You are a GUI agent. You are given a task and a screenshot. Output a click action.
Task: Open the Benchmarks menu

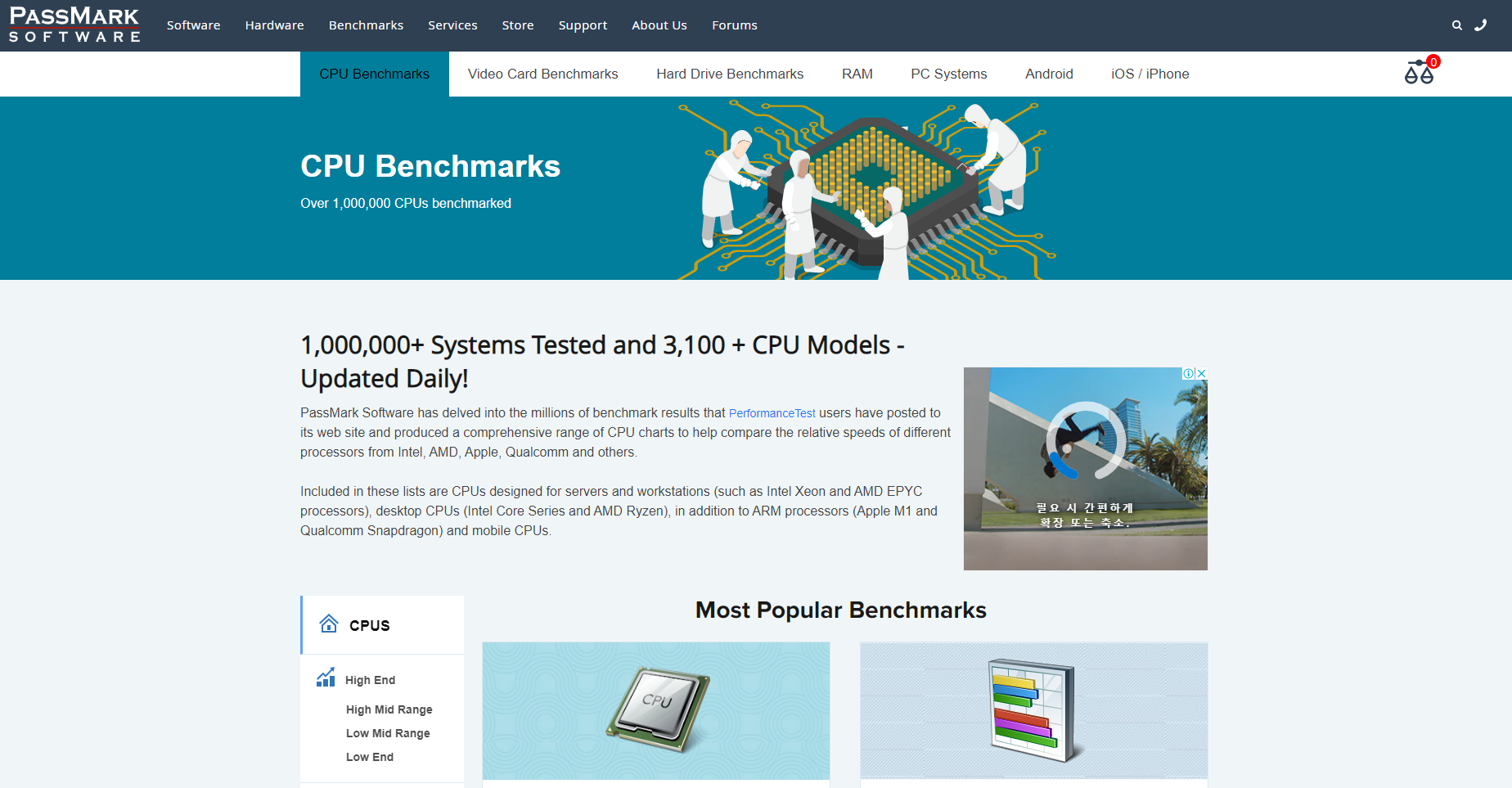[x=366, y=25]
